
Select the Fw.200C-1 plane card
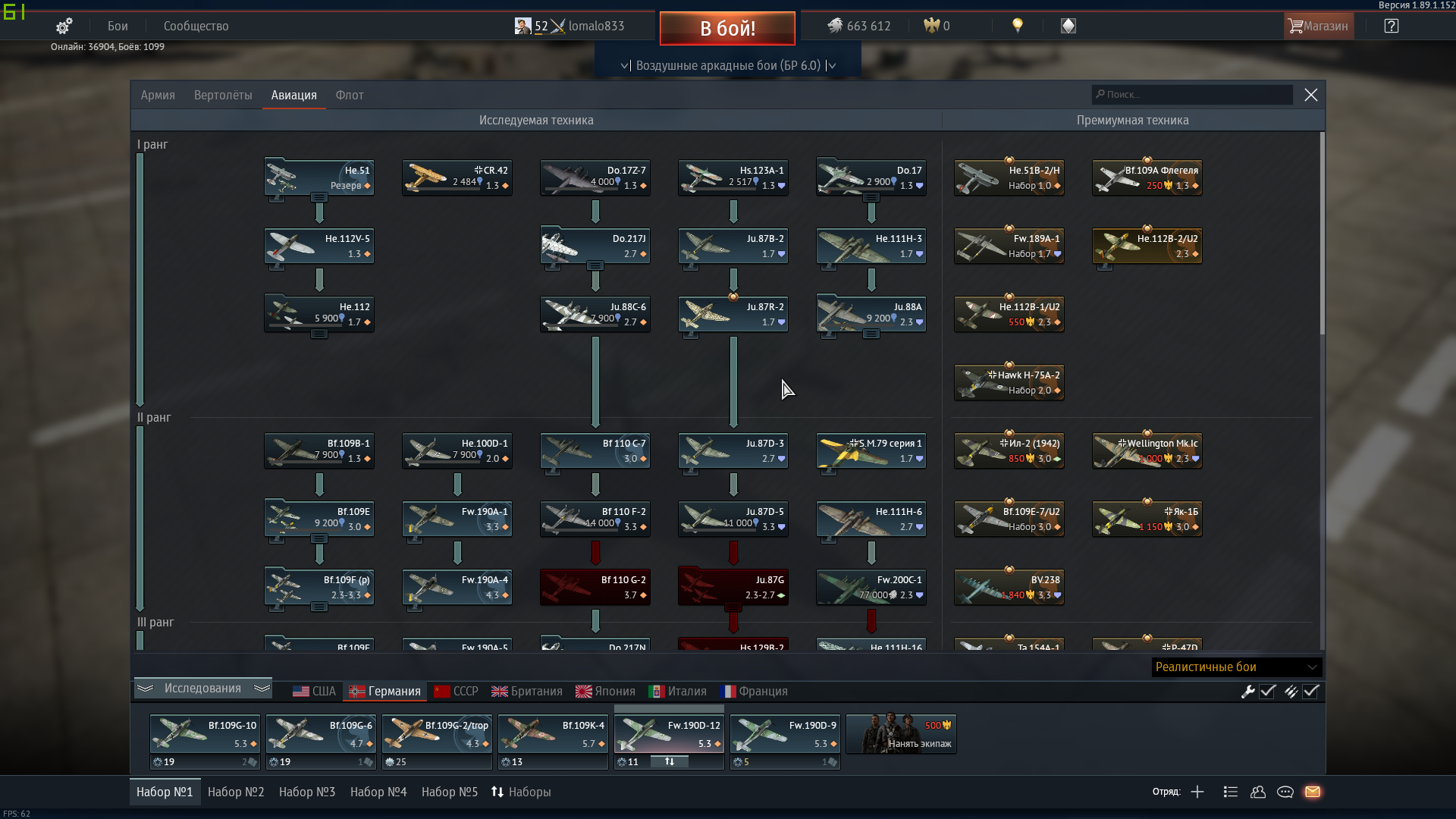tap(871, 587)
